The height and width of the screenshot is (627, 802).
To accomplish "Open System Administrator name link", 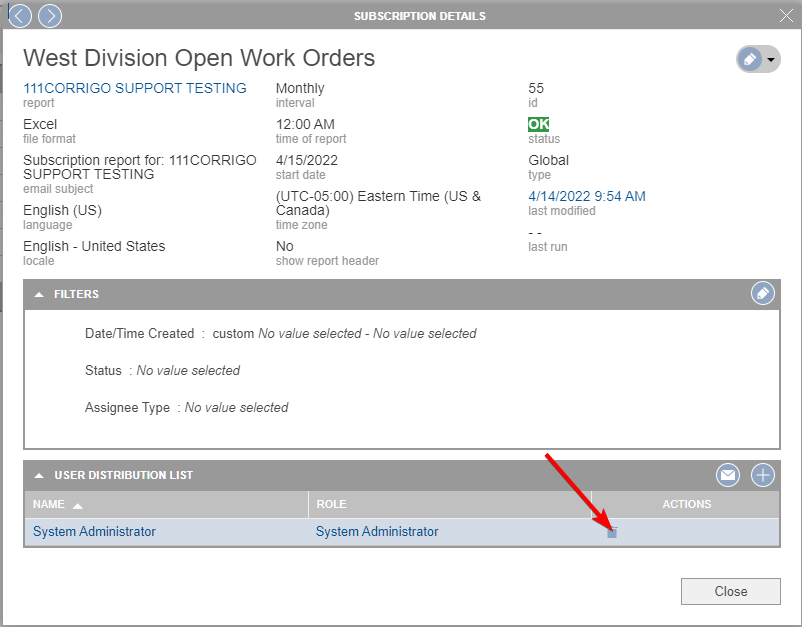I will point(94,532).
